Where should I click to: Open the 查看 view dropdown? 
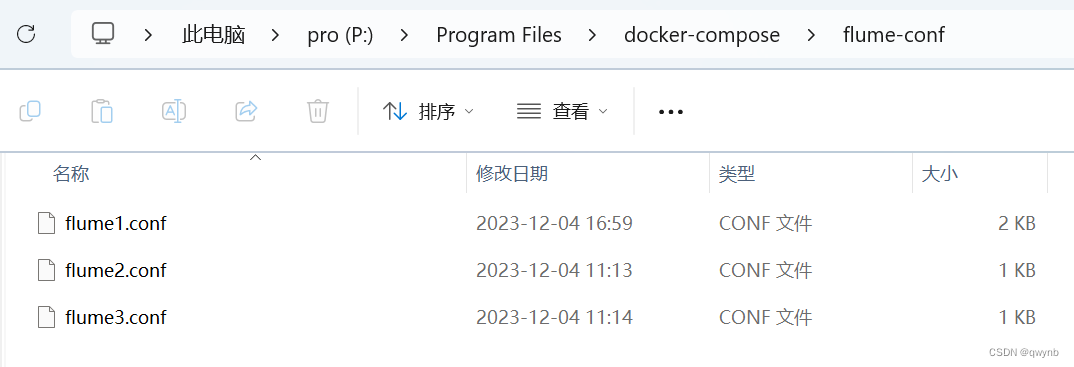(x=562, y=111)
